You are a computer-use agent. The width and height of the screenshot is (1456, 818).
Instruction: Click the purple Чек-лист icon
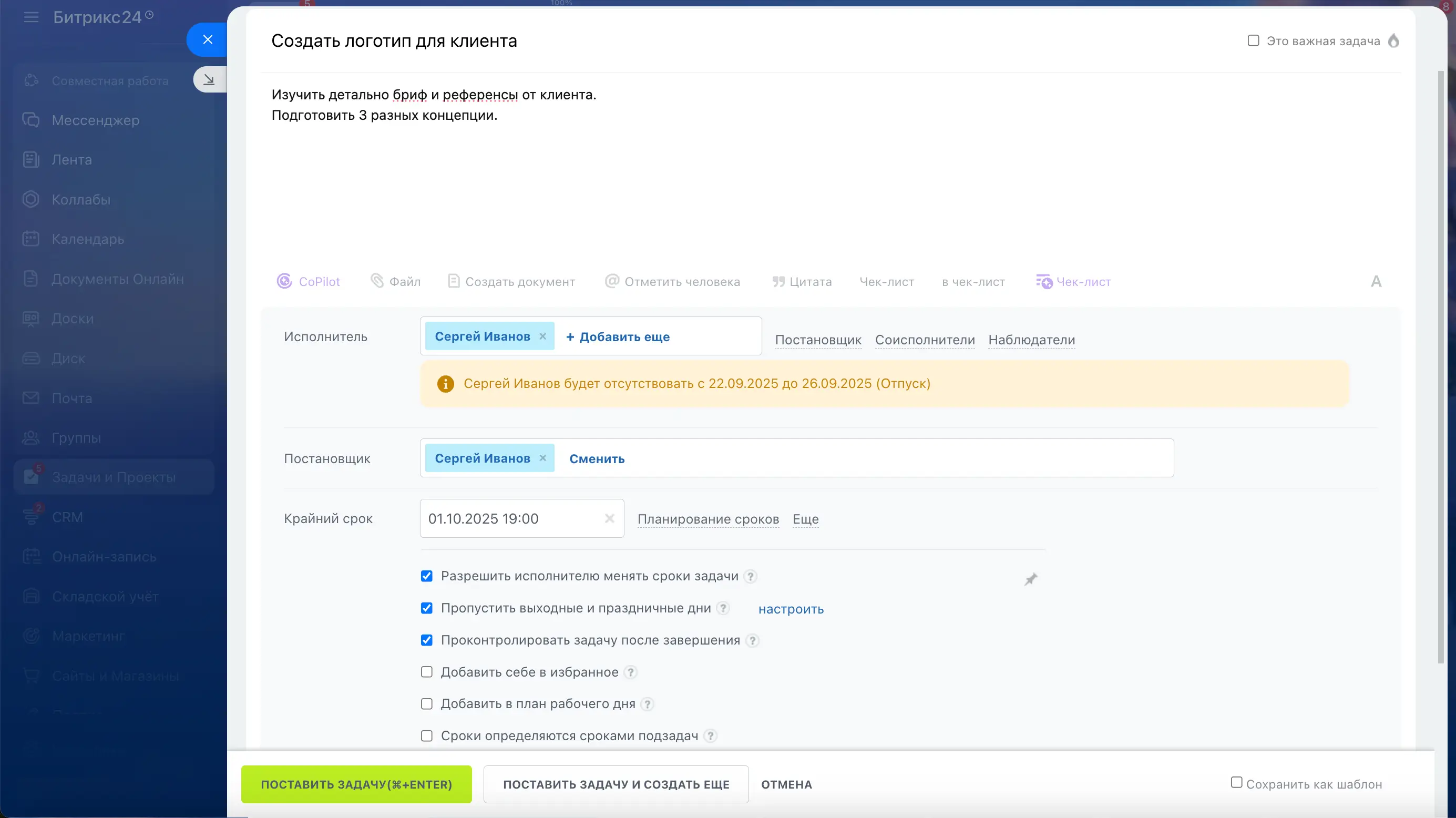1043,282
